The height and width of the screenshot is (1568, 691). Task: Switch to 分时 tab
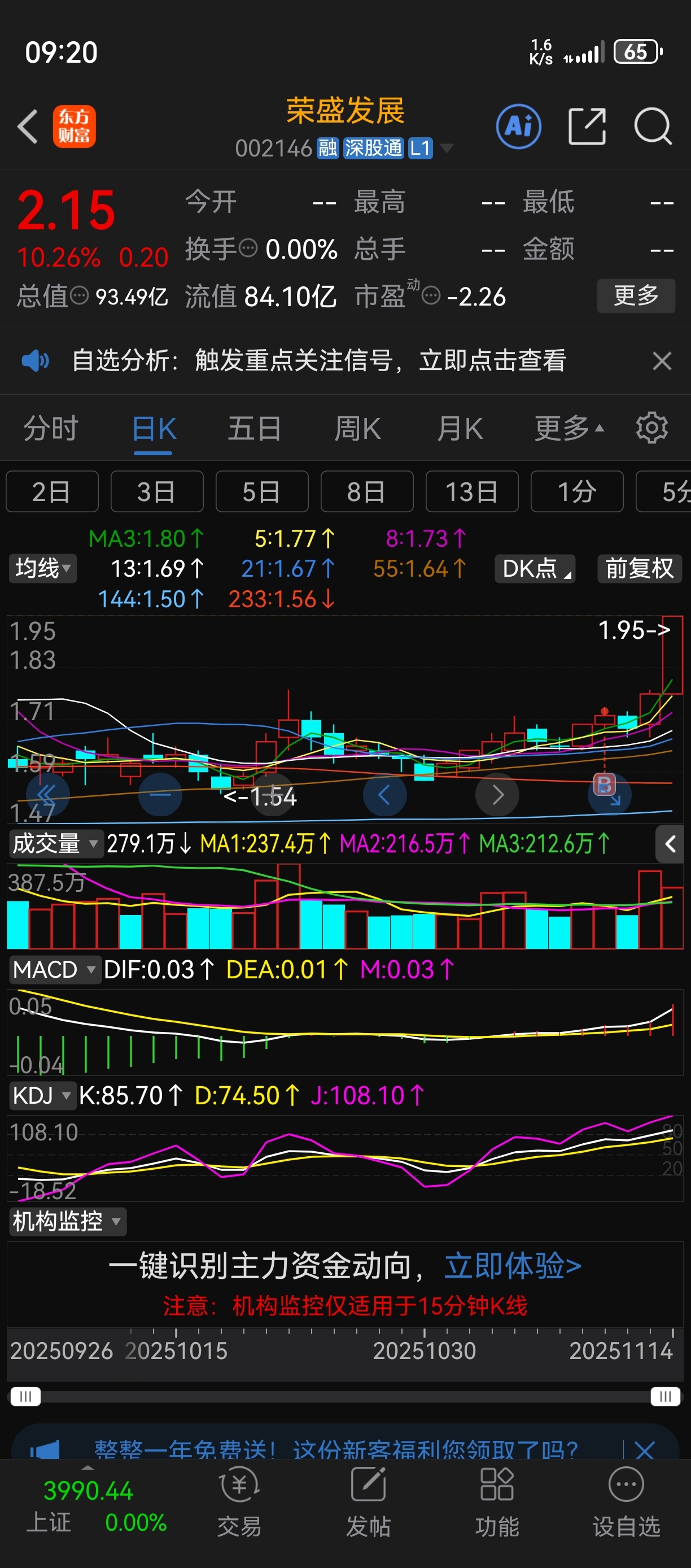tap(51, 429)
